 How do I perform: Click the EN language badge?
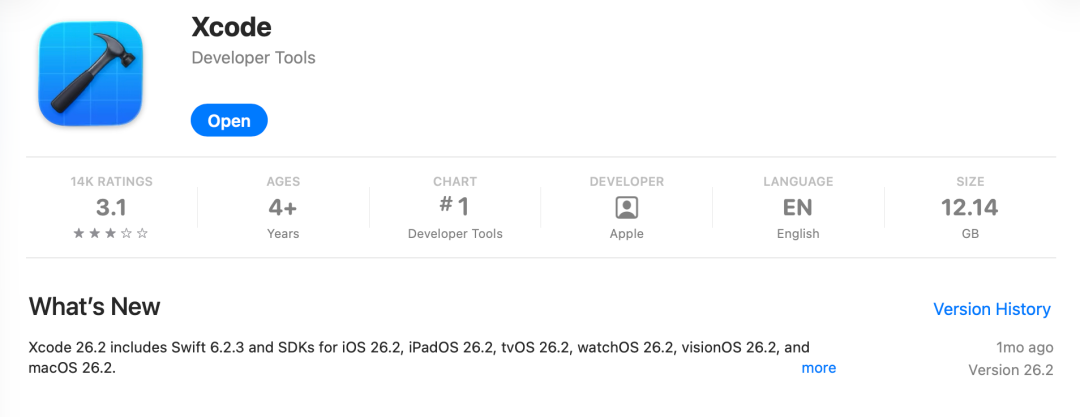point(798,208)
